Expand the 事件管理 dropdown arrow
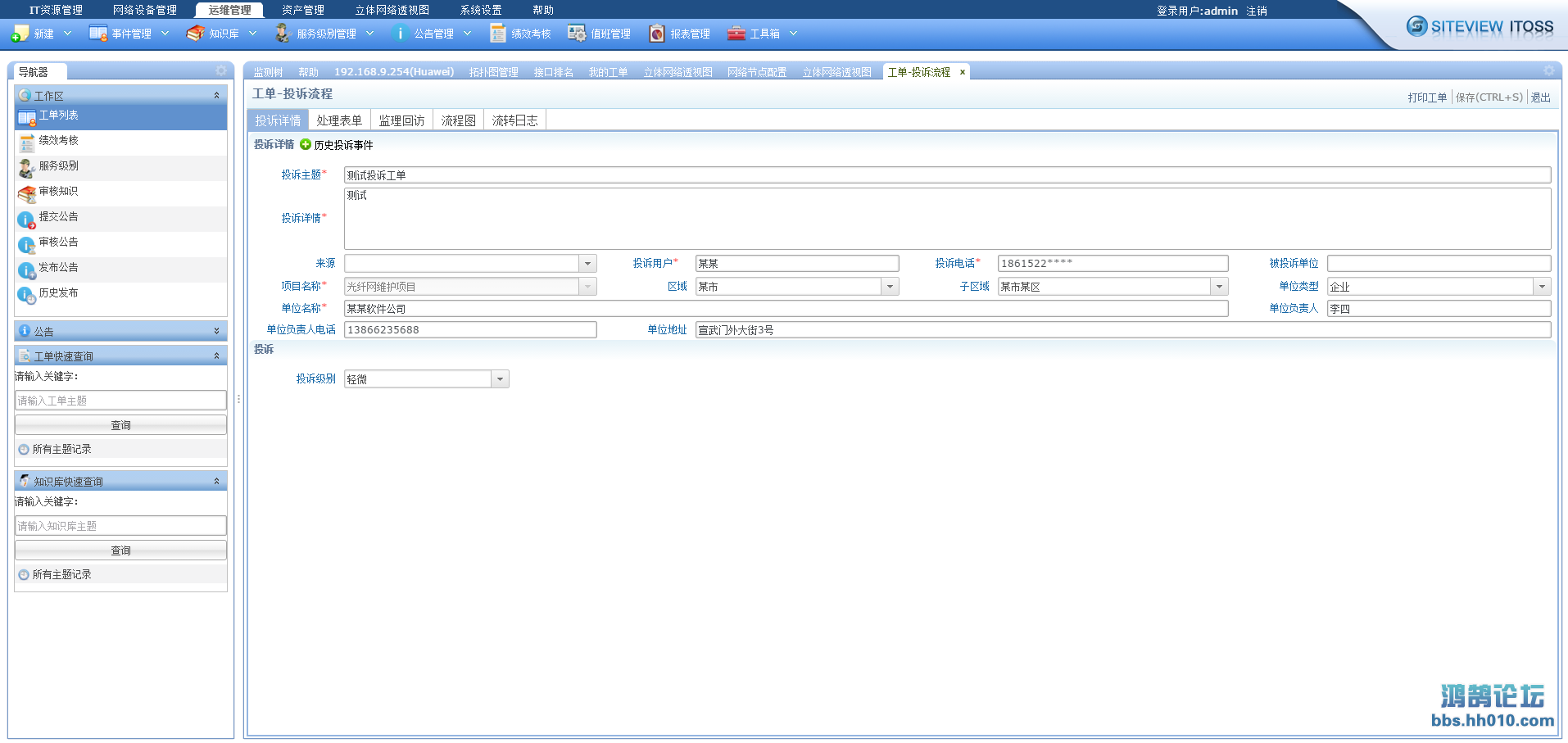The image size is (1568, 743). [165, 34]
